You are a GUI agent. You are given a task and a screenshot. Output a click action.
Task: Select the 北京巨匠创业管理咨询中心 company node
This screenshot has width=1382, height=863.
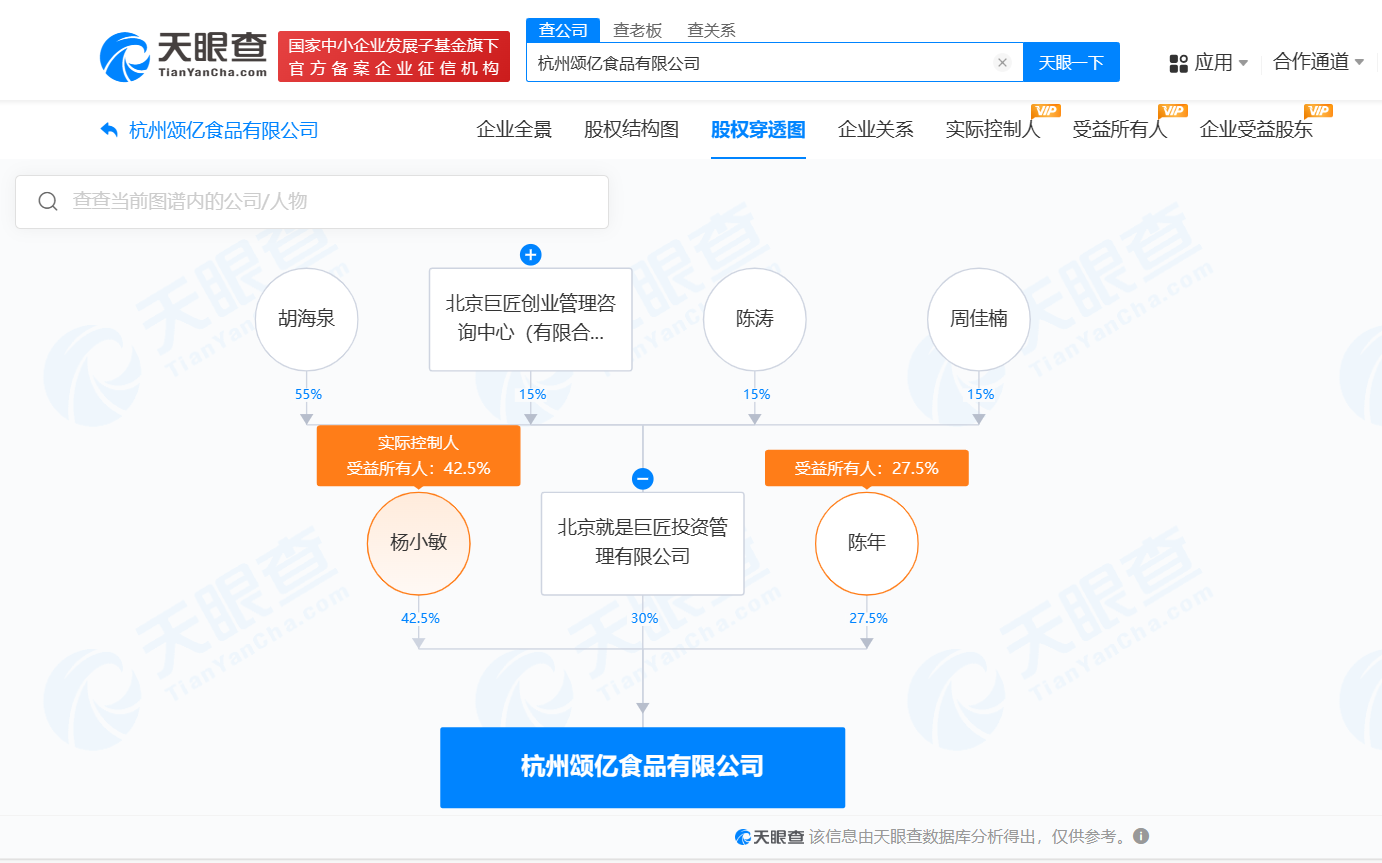(x=531, y=319)
